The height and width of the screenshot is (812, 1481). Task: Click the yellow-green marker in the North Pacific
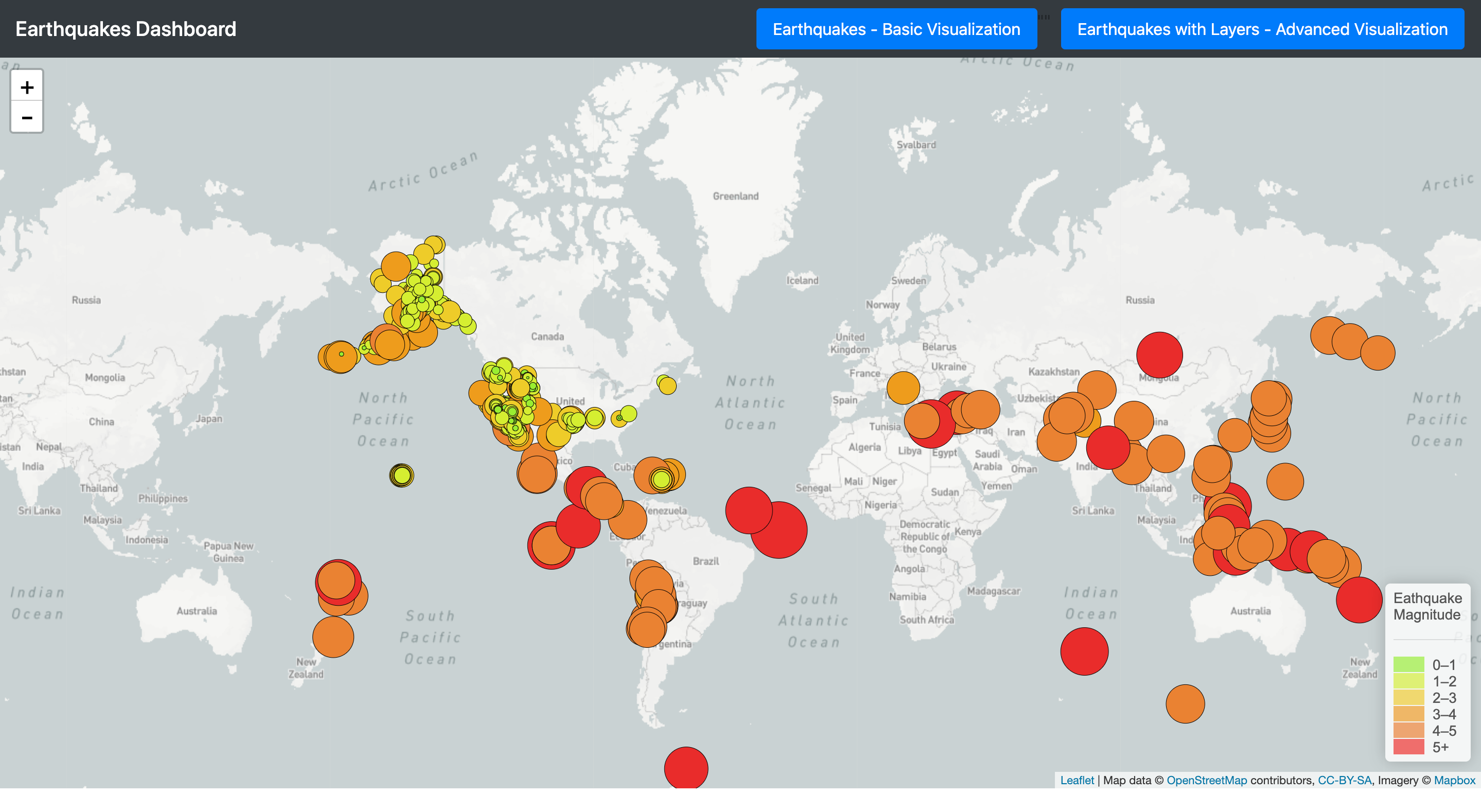coord(401,475)
